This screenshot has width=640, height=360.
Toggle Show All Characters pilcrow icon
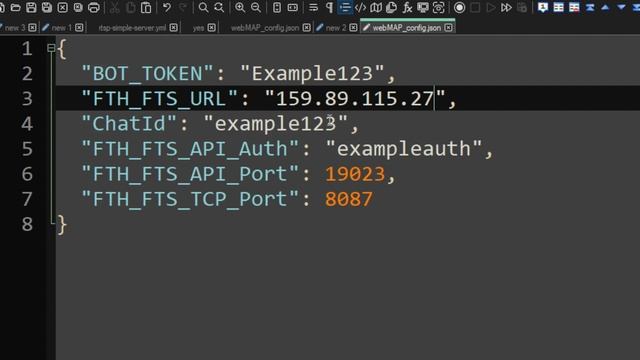click(329, 7)
